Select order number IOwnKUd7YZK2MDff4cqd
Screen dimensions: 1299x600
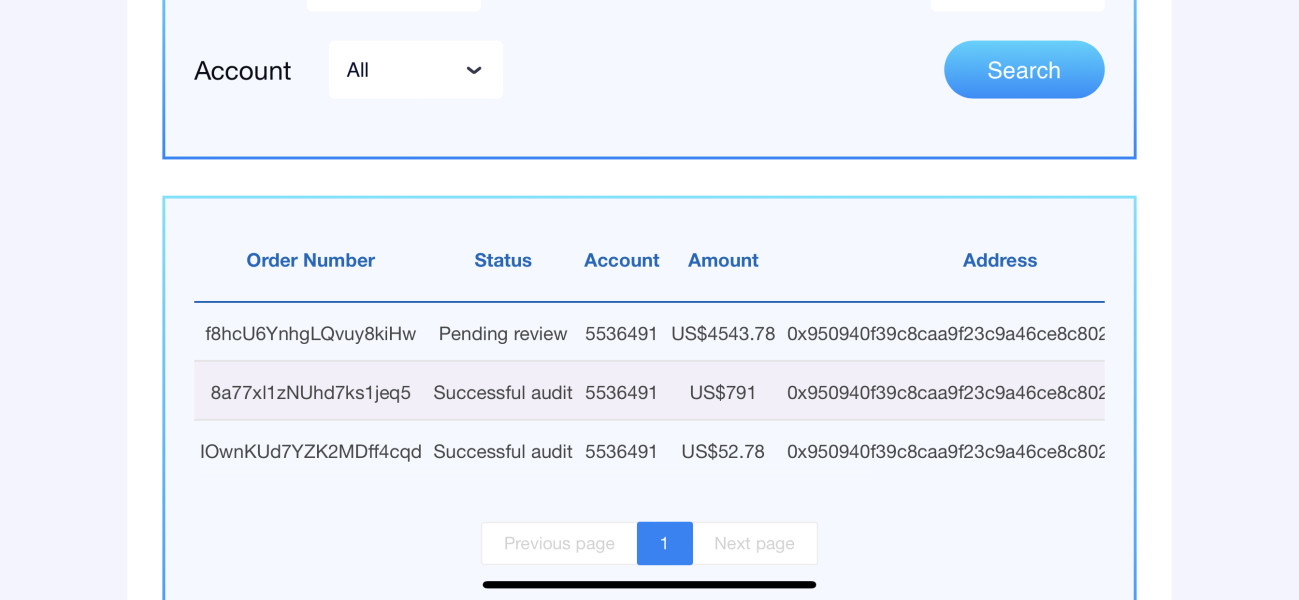pyautogui.click(x=310, y=452)
